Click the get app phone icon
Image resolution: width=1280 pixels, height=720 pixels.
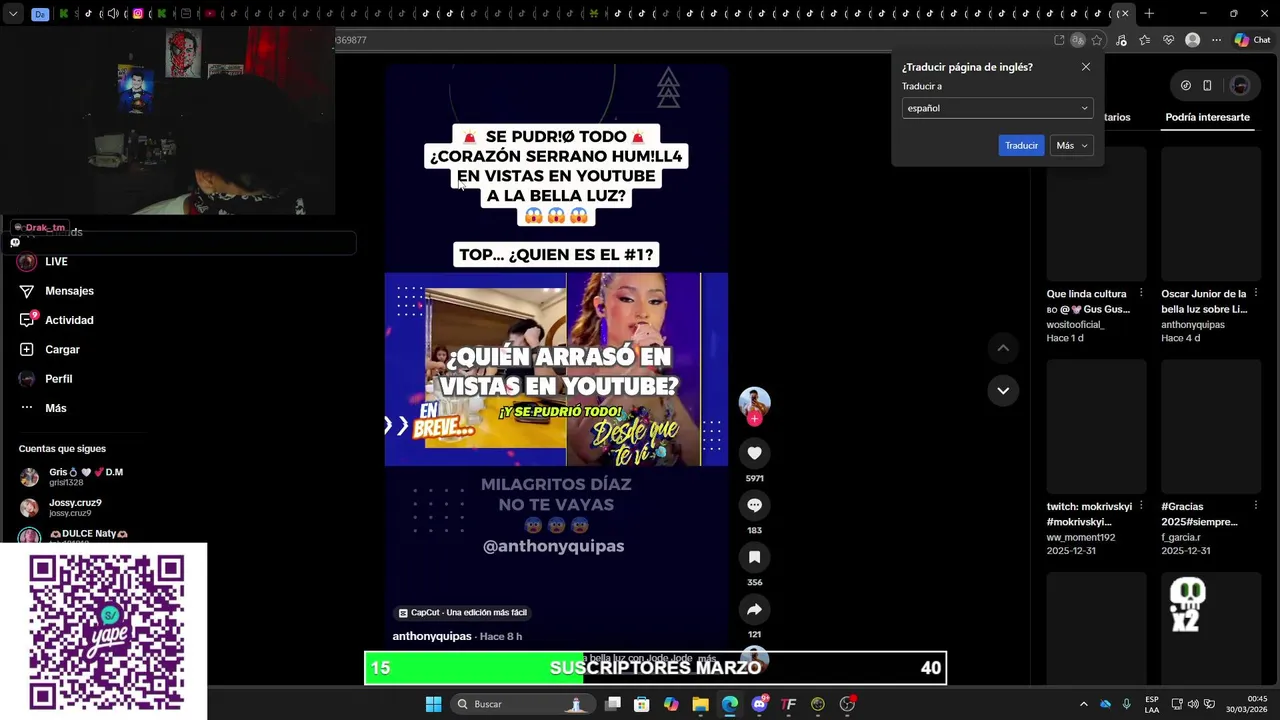pos(1207,86)
